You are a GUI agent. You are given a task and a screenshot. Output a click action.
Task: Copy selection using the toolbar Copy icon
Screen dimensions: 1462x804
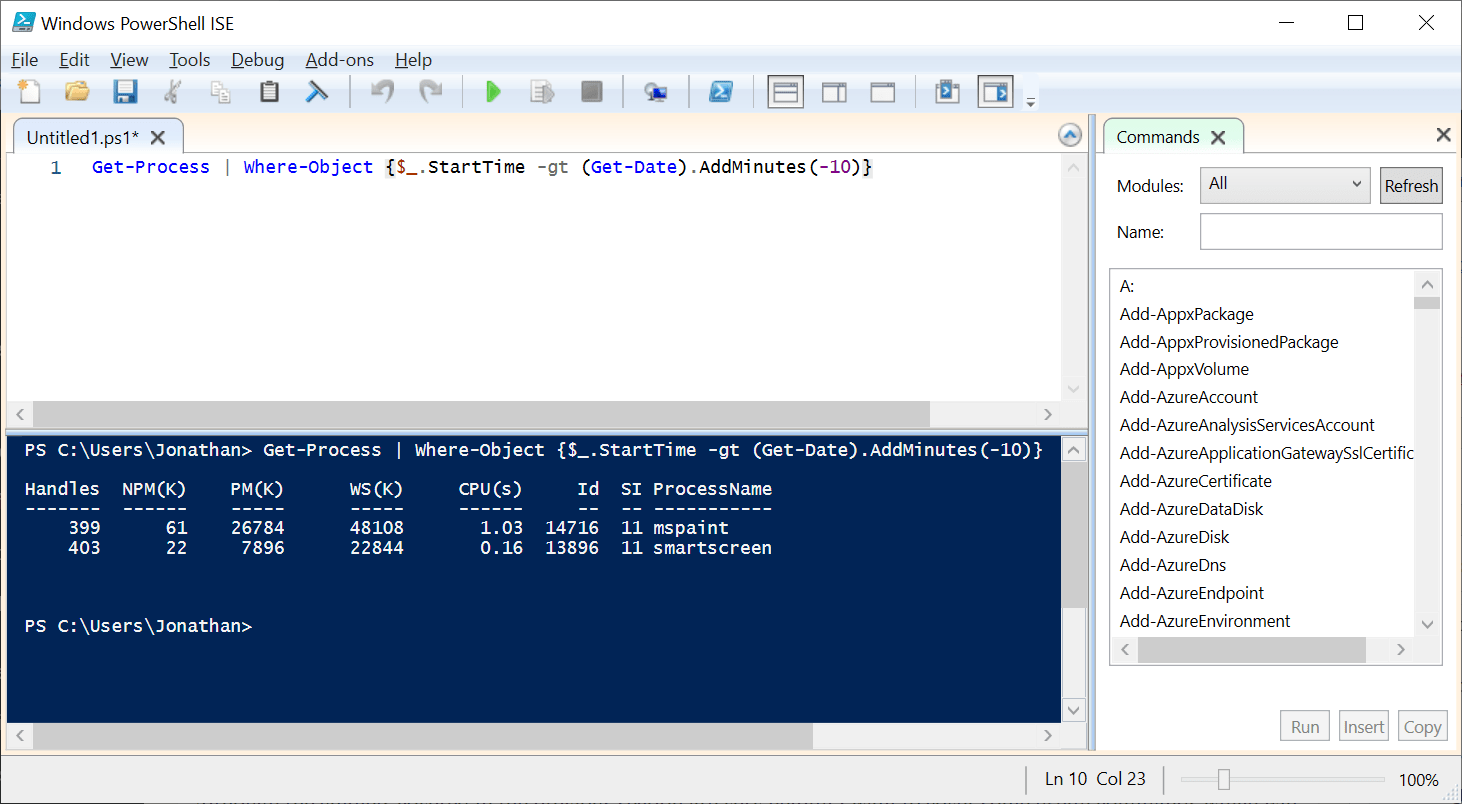pyautogui.click(x=220, y=92)
